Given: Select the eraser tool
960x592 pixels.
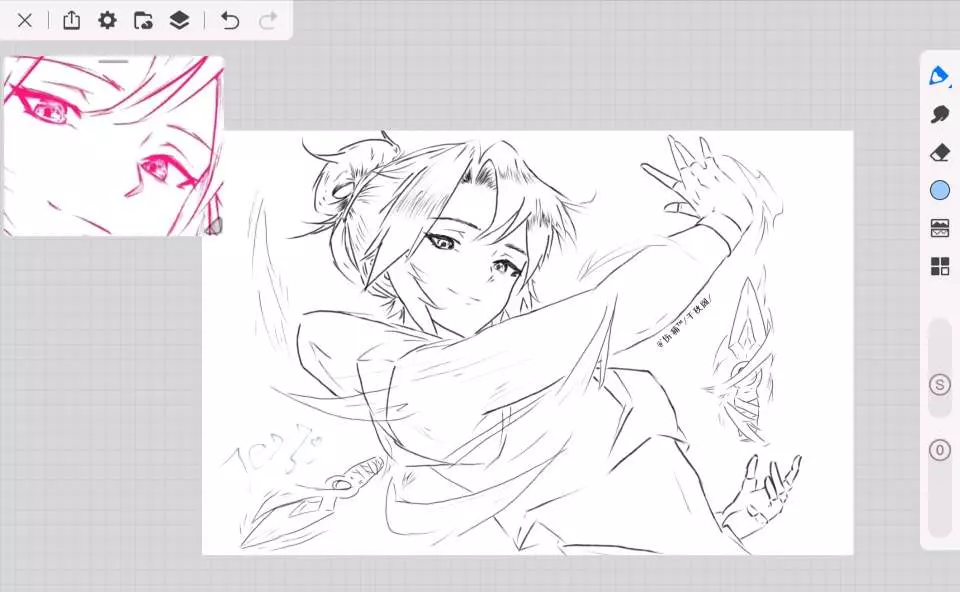Looking at the screenshot, I should coord(940,152).
